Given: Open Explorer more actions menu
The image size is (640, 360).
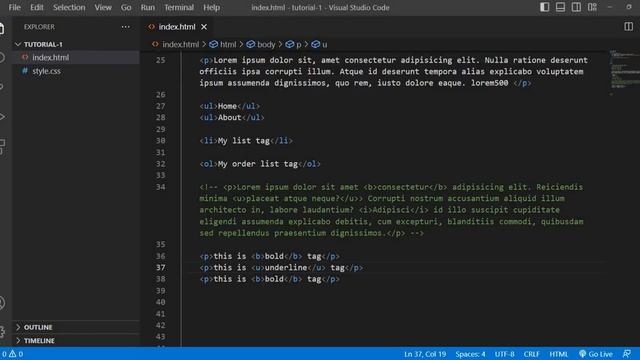Looking at the screenshot, I should (125, 27).
